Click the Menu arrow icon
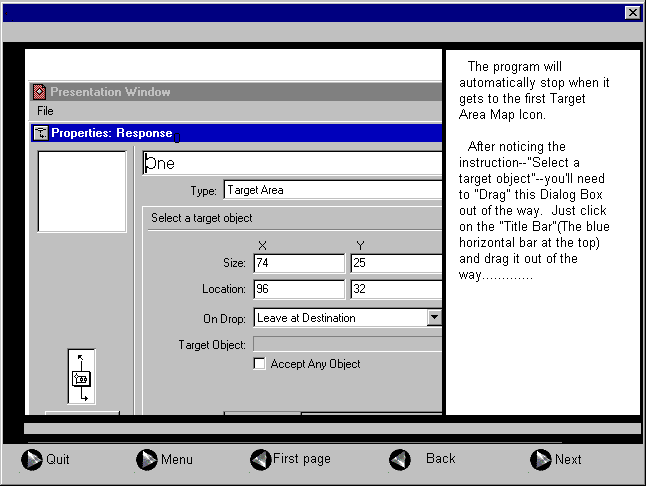Viewport: 646px width, 486px height. pyautogui.click(x=147, y=459)
